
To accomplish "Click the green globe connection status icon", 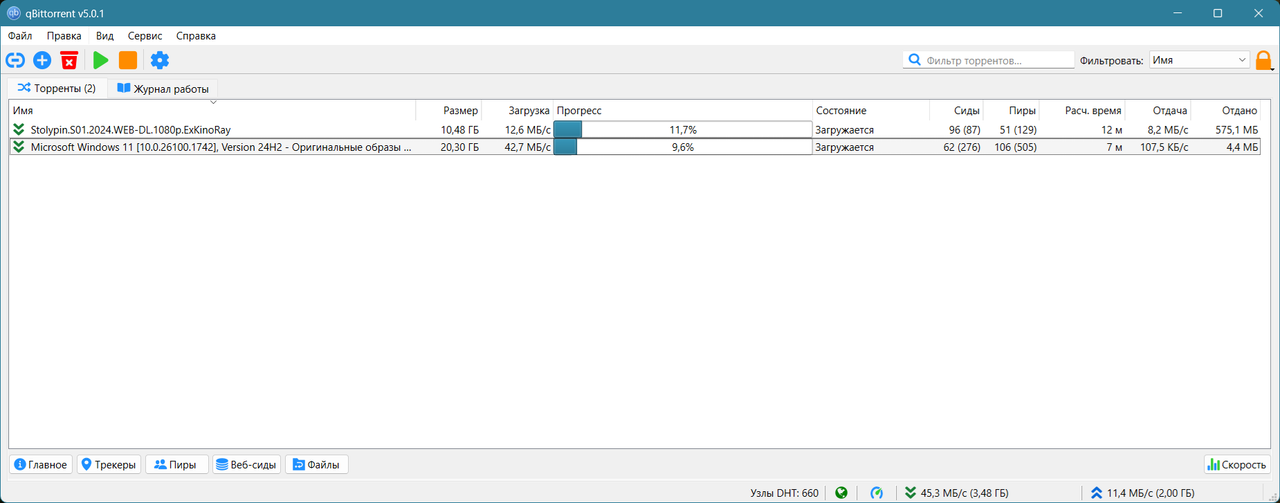I will tap(842, 492).
